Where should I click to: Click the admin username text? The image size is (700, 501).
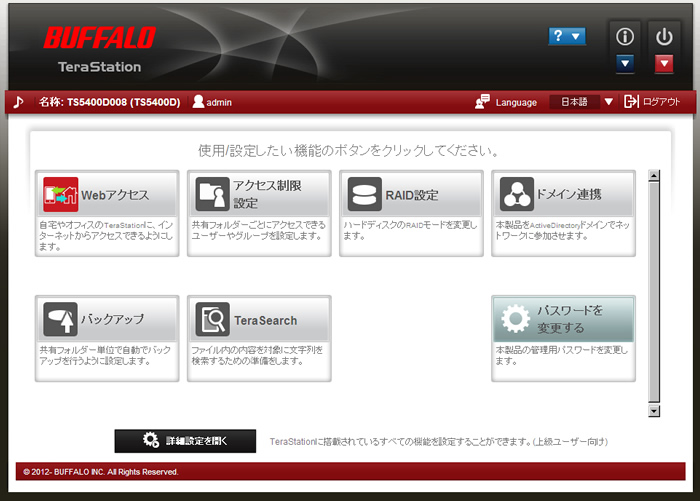coord(219,103)
